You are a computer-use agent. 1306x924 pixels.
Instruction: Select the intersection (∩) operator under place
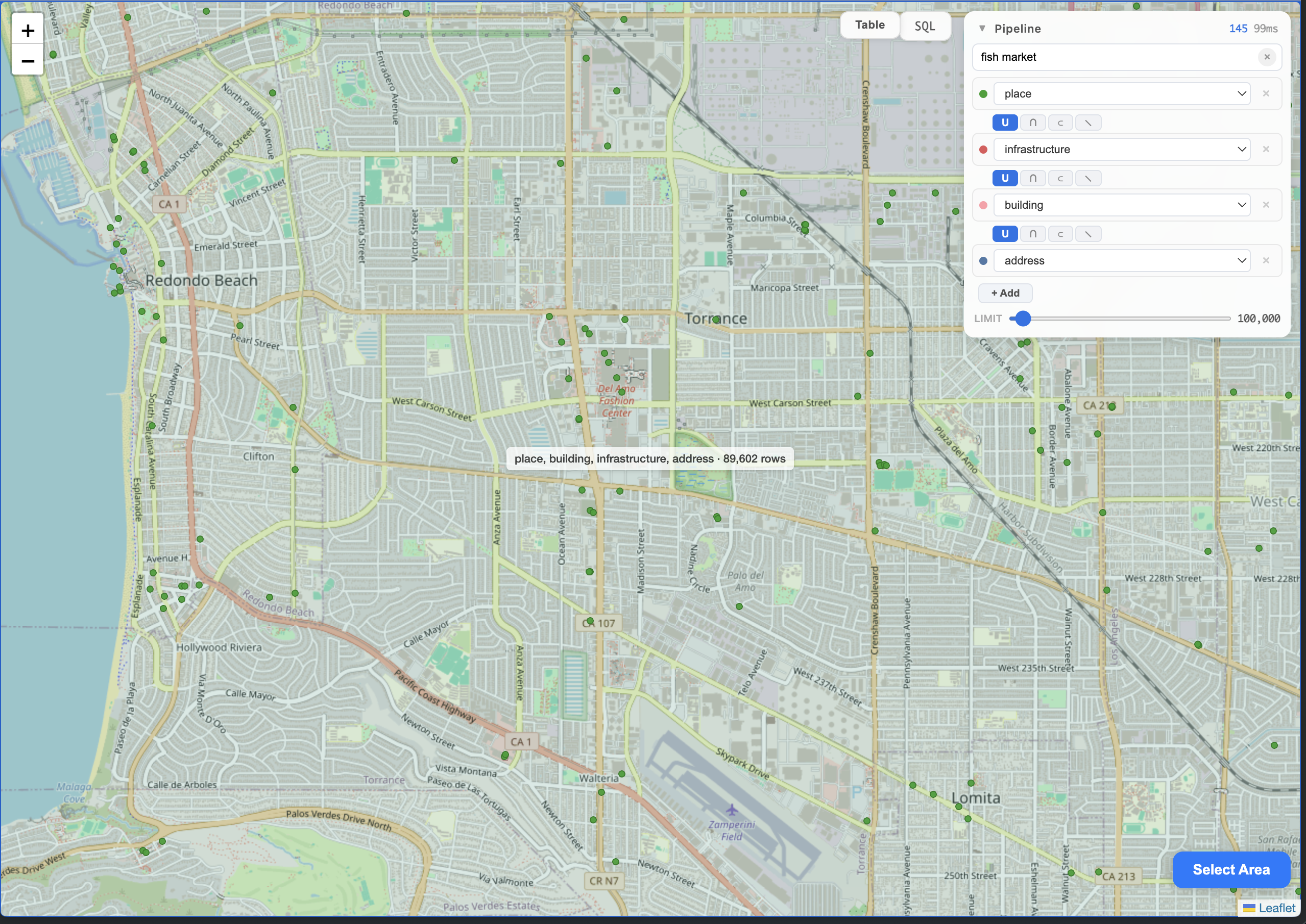1033,123
